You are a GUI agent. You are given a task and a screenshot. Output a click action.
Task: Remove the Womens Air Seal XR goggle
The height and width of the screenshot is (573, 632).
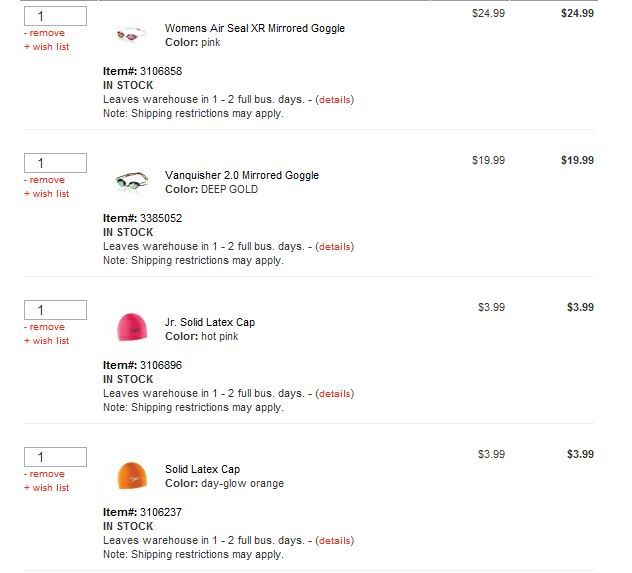[x=46, y=33]
